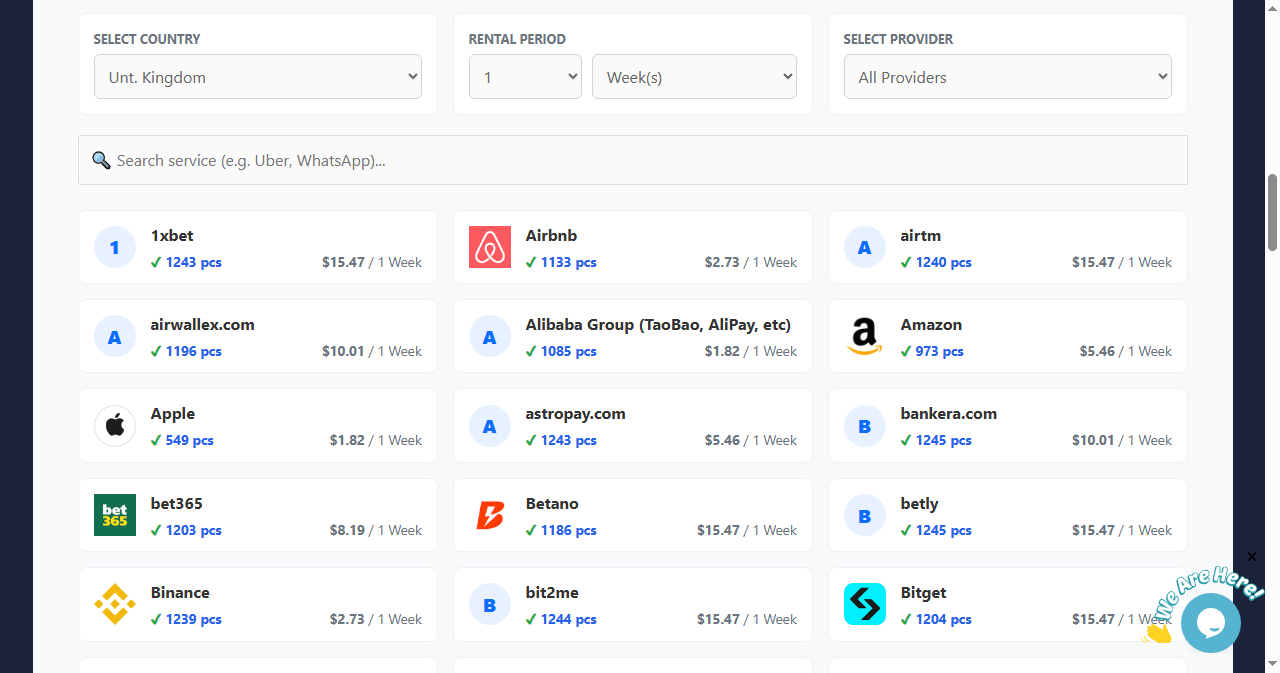This screenshot has height=673, width=1280.
Task: Click the astropay.com service title
Action: 576,414
